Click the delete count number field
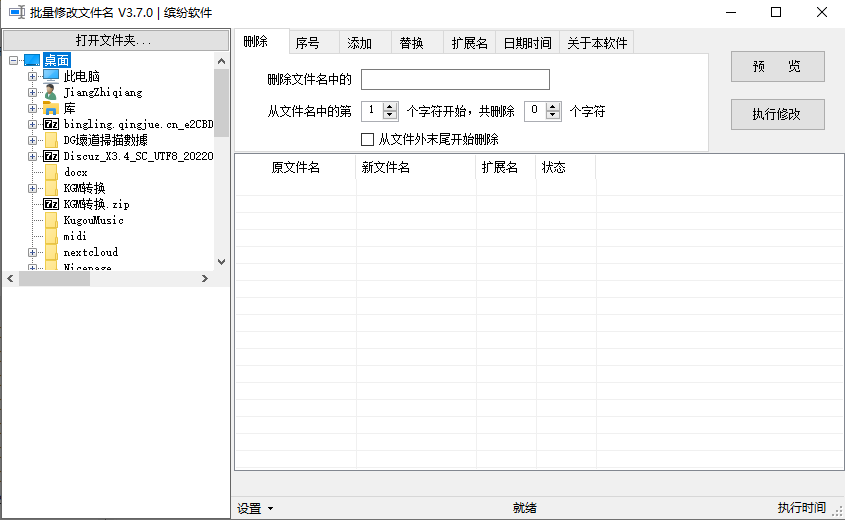This screenshot has height=520, width=845. [535, 111]
